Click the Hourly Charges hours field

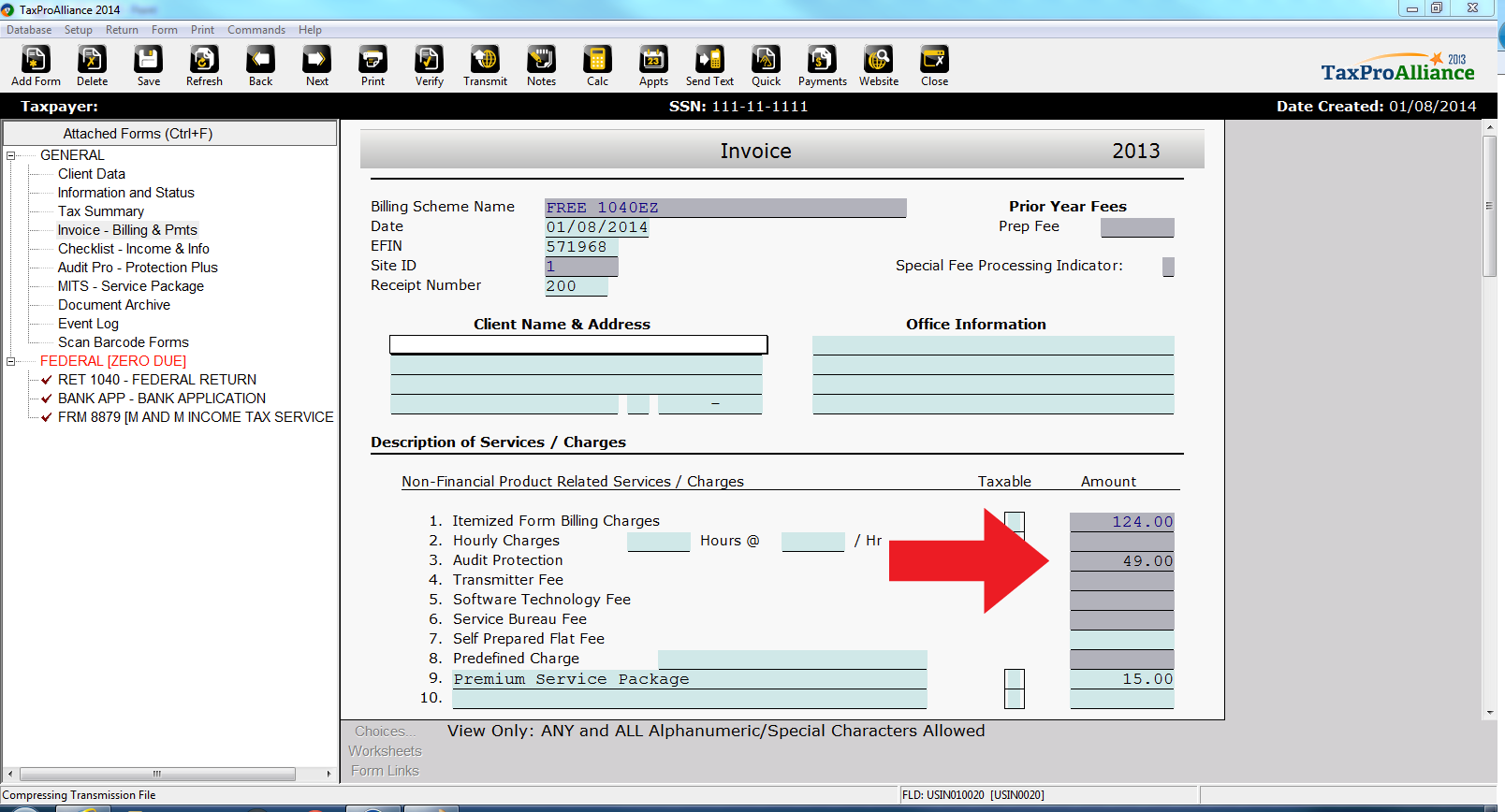[x=659, y=542]
